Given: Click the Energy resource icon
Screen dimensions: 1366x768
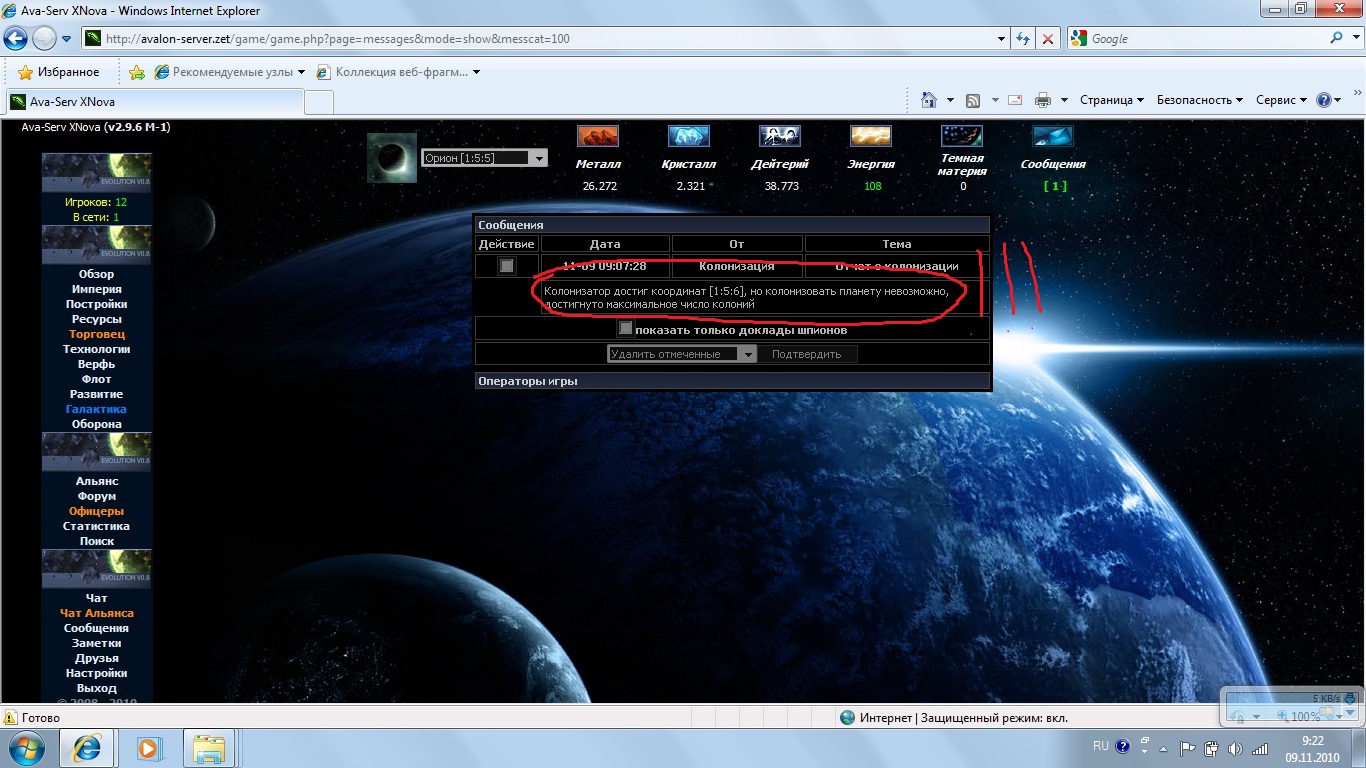Looking at the screenshot, I should (871, 136).
